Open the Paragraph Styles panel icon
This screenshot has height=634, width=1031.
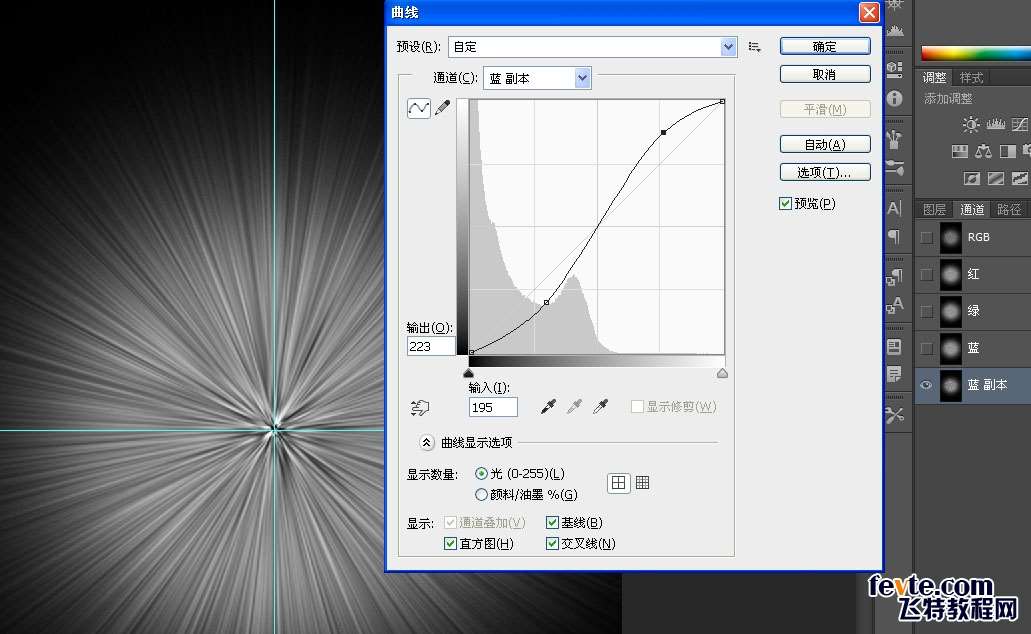pyautogui.click(x=895, y=278)
